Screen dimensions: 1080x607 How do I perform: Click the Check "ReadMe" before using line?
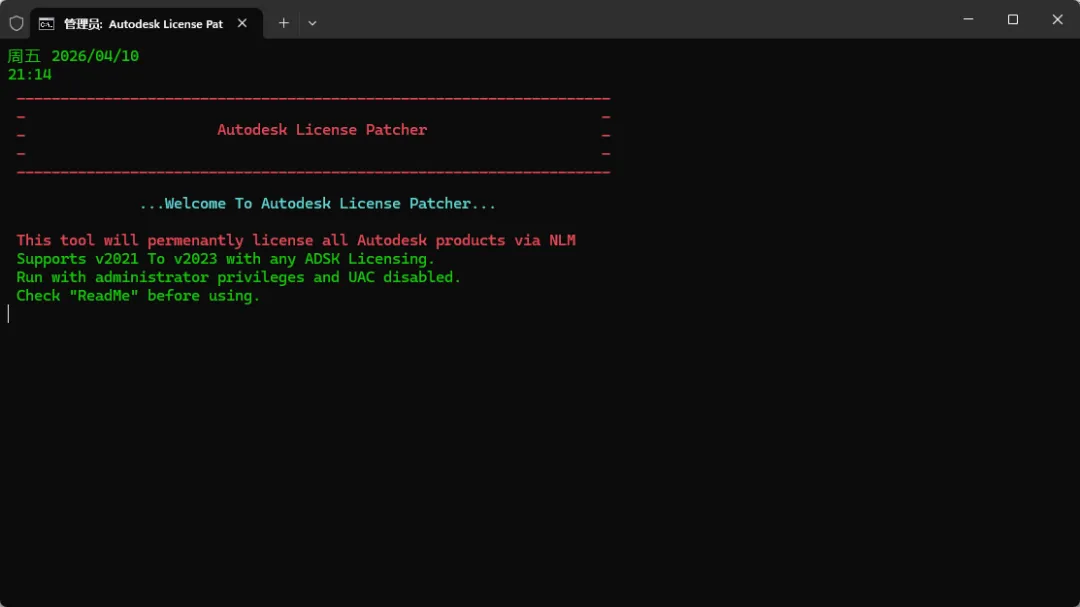tap(138, 296)
